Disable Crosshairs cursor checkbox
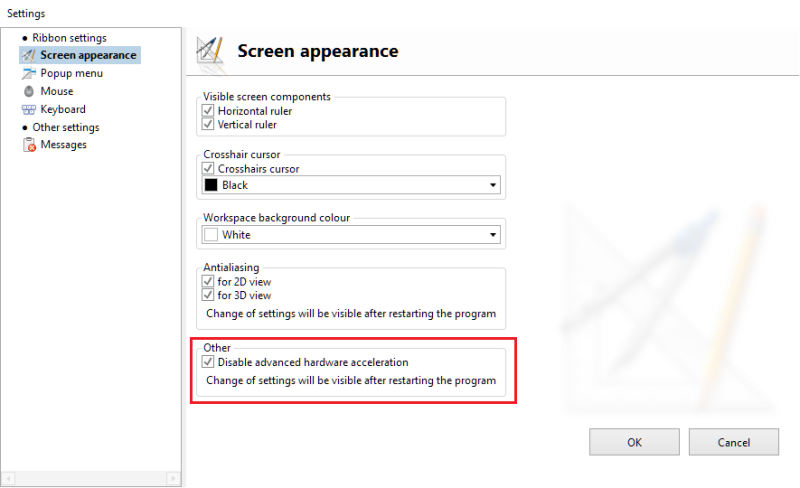This screenshot has height=488, width=800. [208, 168]
